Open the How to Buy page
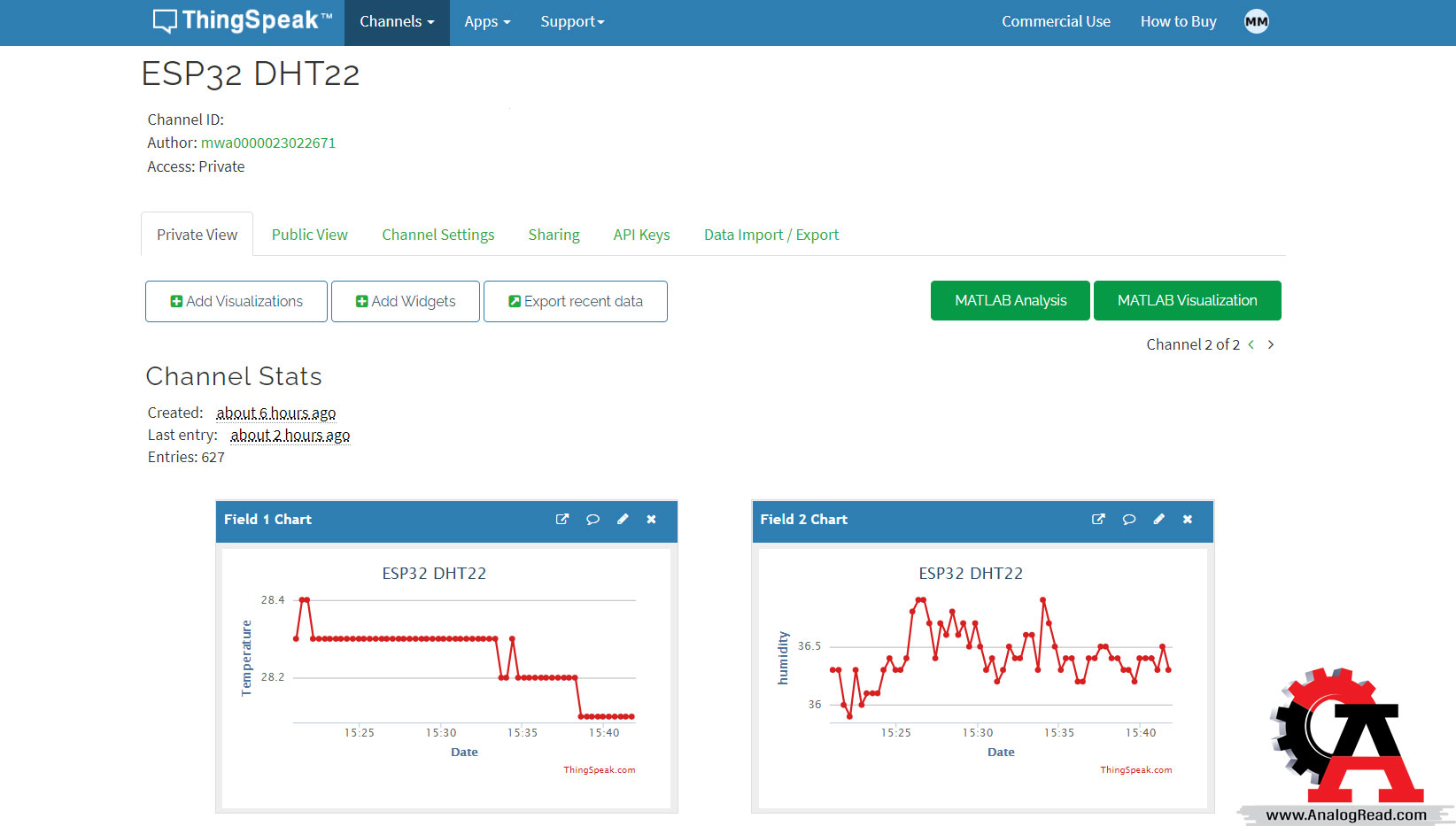 (1178, 22)
